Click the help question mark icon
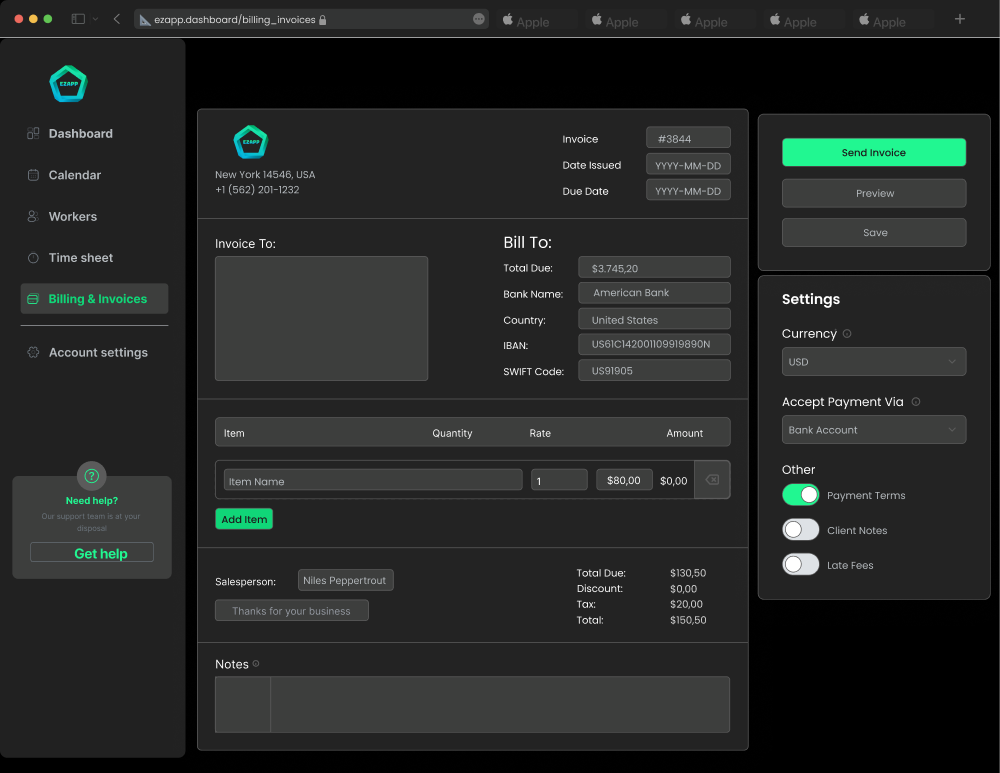Image resolution: width=1000 pixels, height=773 pixels. [92, 476]
